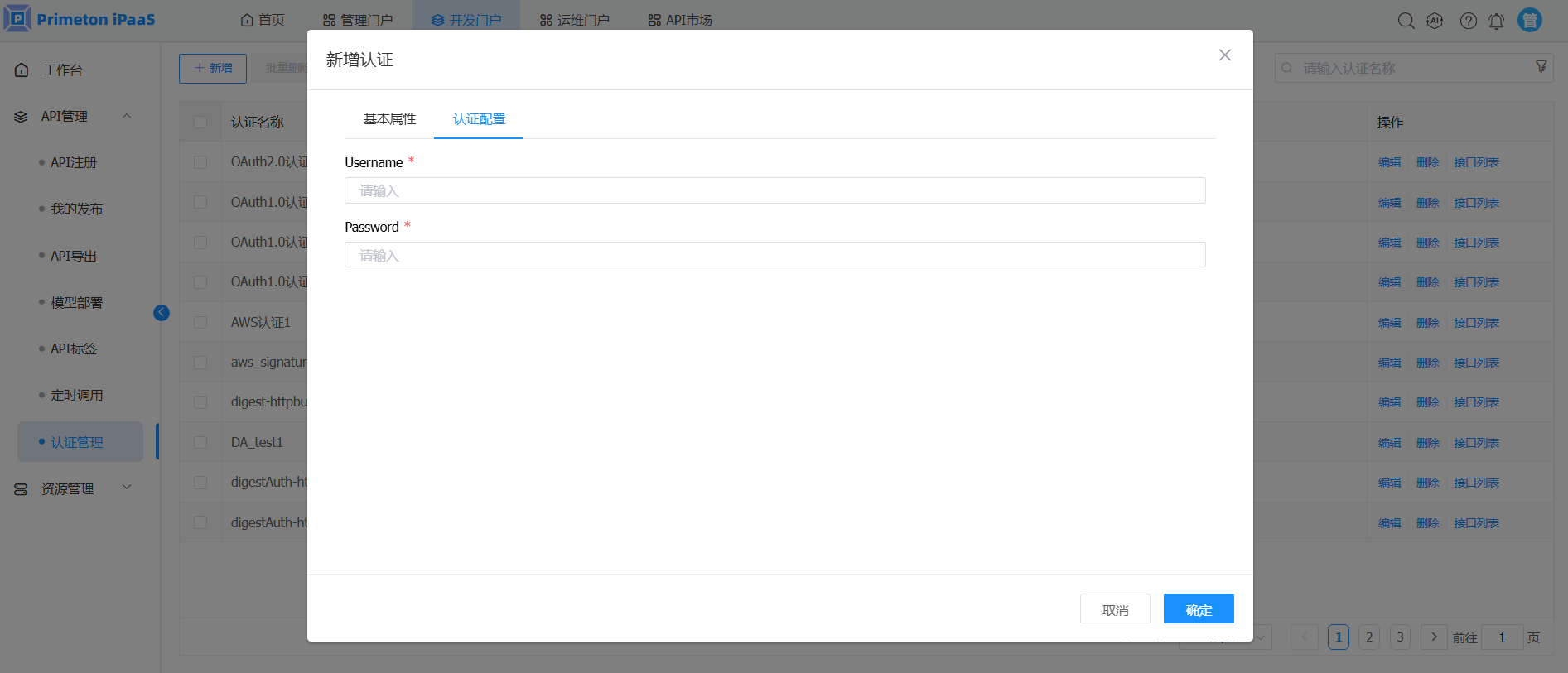Viewport: 1568px width, 673px height.
Task: Check the AWS认证1 row checkbox
Action: point(200,323)
